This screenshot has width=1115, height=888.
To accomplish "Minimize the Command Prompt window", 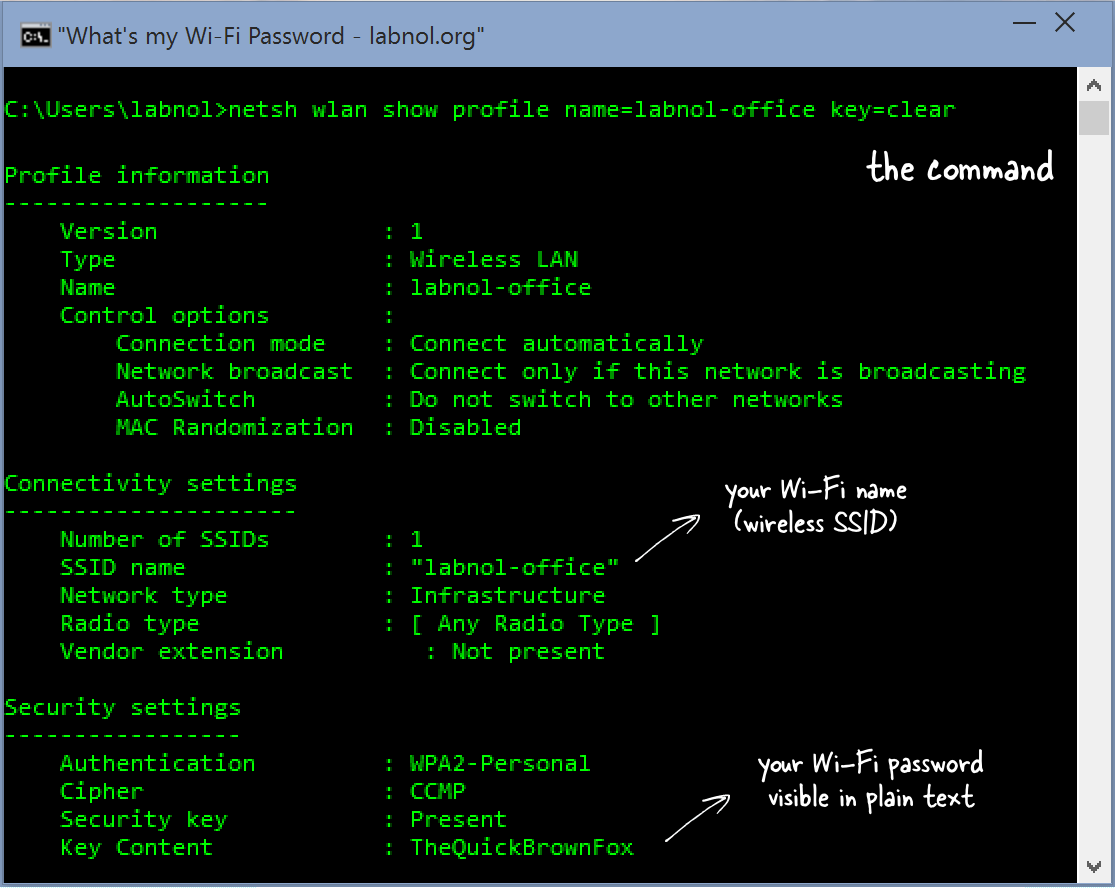I will (x=1023, y=22).
